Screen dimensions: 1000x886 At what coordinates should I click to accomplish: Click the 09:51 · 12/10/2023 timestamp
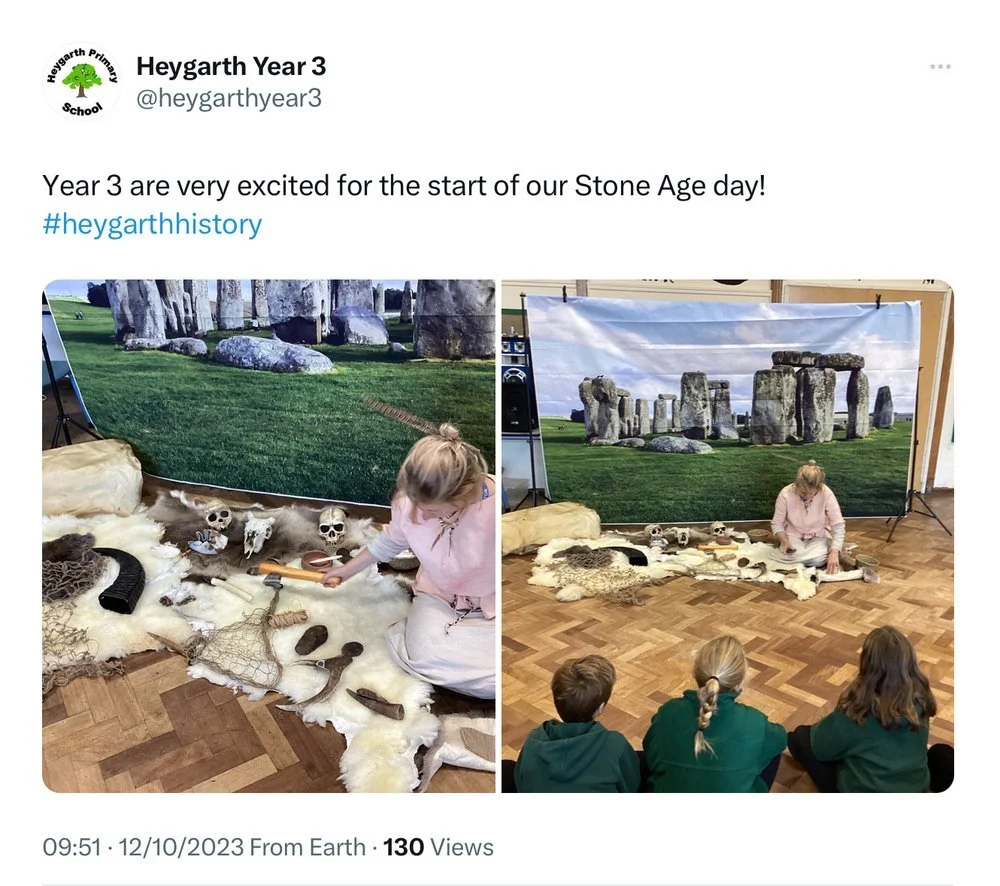[x=143, y=847]
